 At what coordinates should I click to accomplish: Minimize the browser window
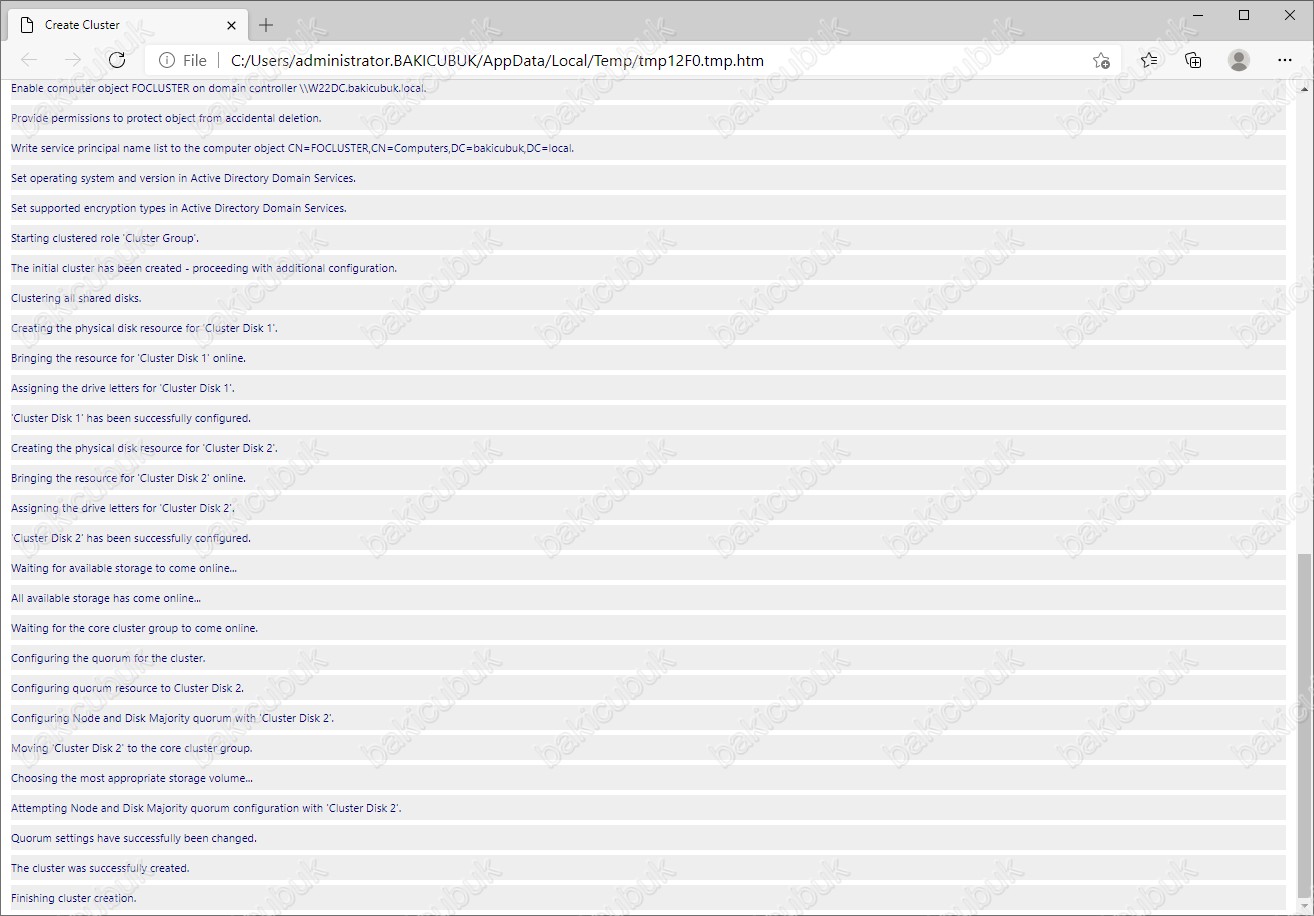pyautogui.click(x=1197, y=15)
